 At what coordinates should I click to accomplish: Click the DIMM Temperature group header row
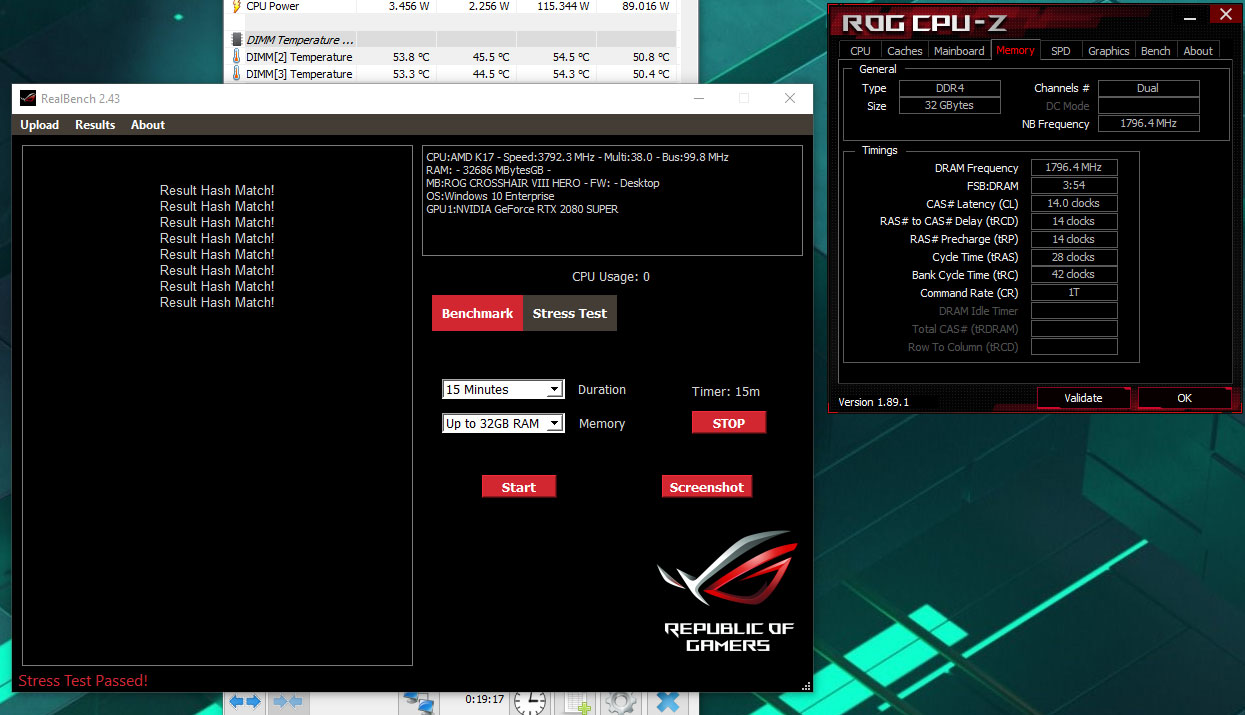[x=451, y=40]
